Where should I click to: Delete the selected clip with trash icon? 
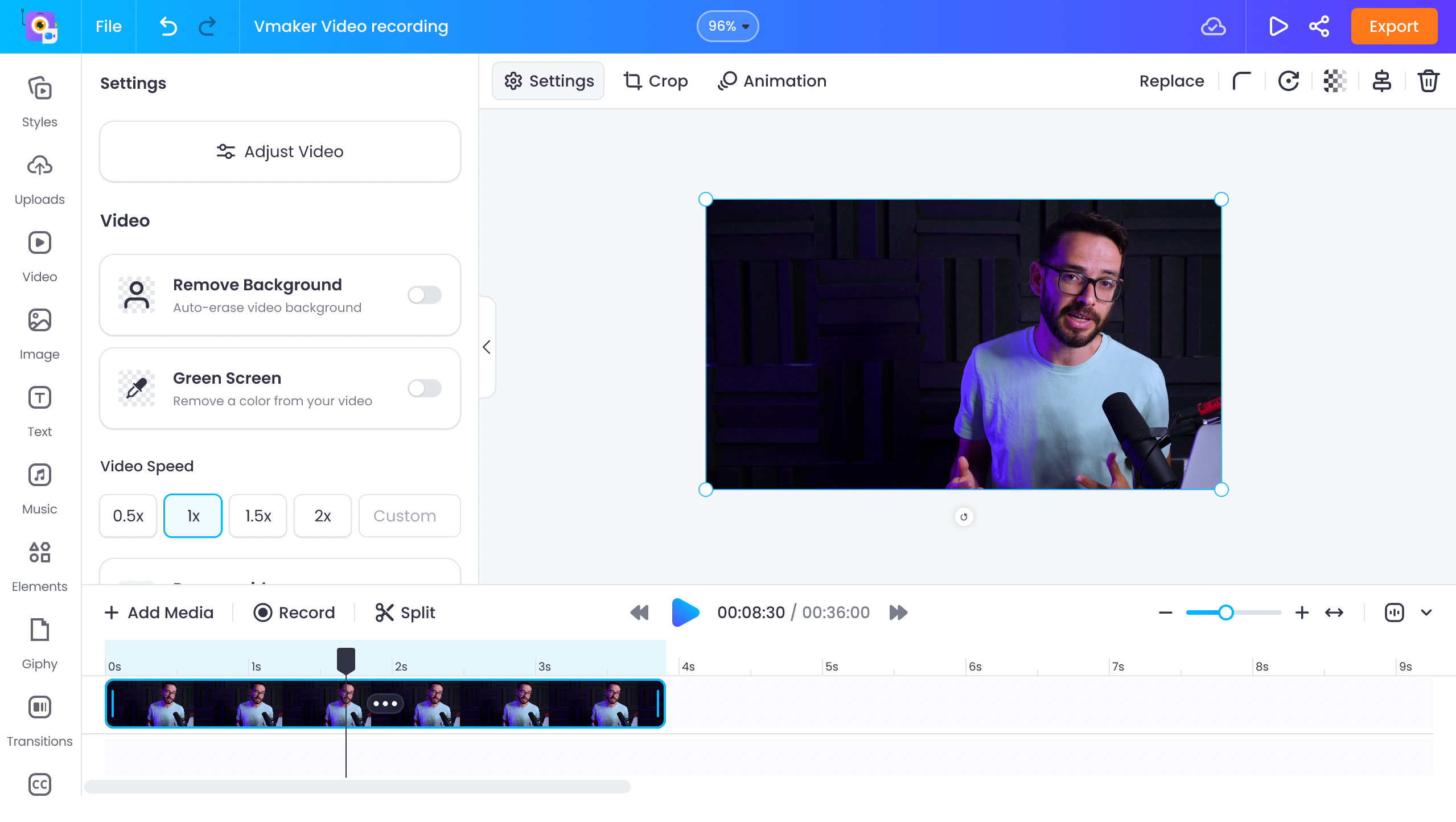click(x=1428, y=80)
